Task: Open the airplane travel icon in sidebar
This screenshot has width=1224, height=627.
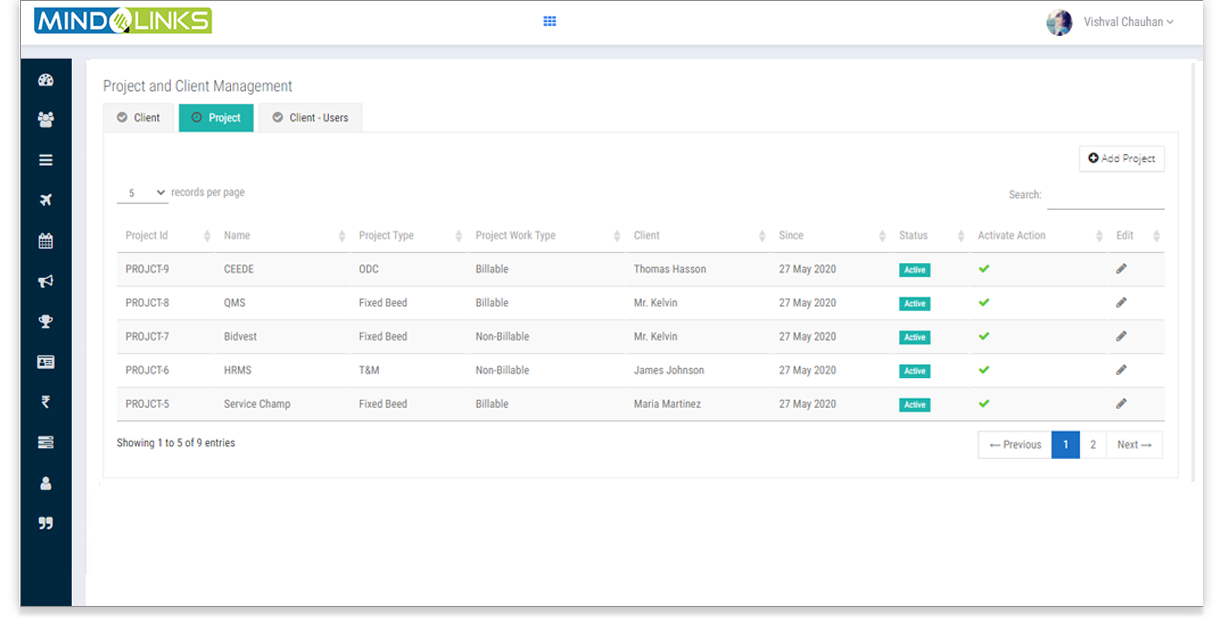Action: (x=45, y=200)
